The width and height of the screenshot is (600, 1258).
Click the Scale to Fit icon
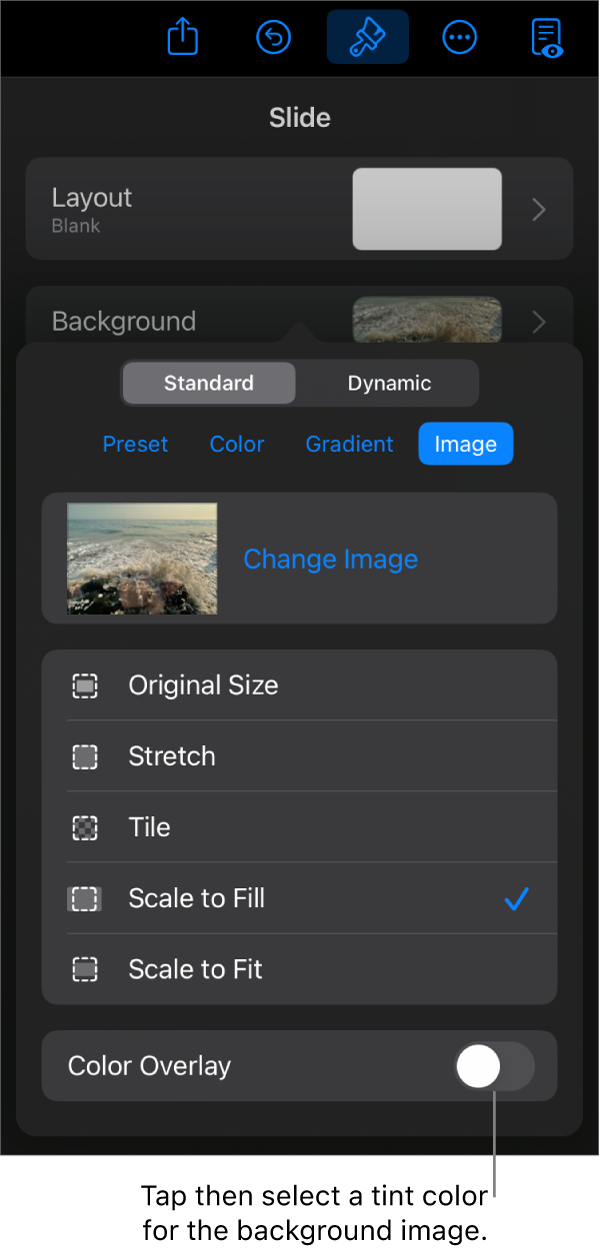tap(86, 970)
